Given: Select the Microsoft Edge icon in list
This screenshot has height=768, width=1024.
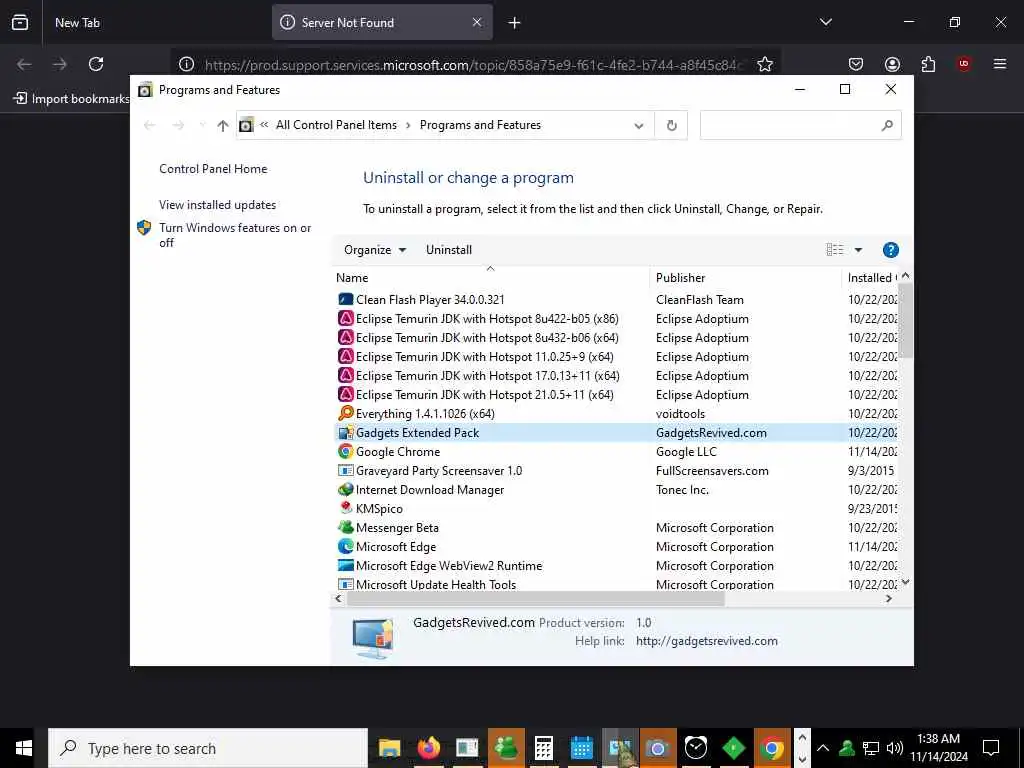Looking at the screenshot, I should point(345,546).
